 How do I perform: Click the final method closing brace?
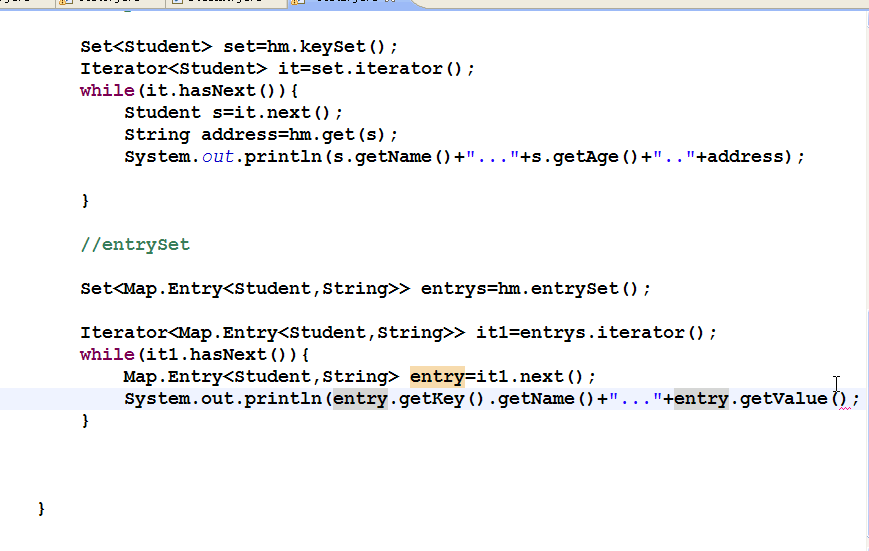42,508
